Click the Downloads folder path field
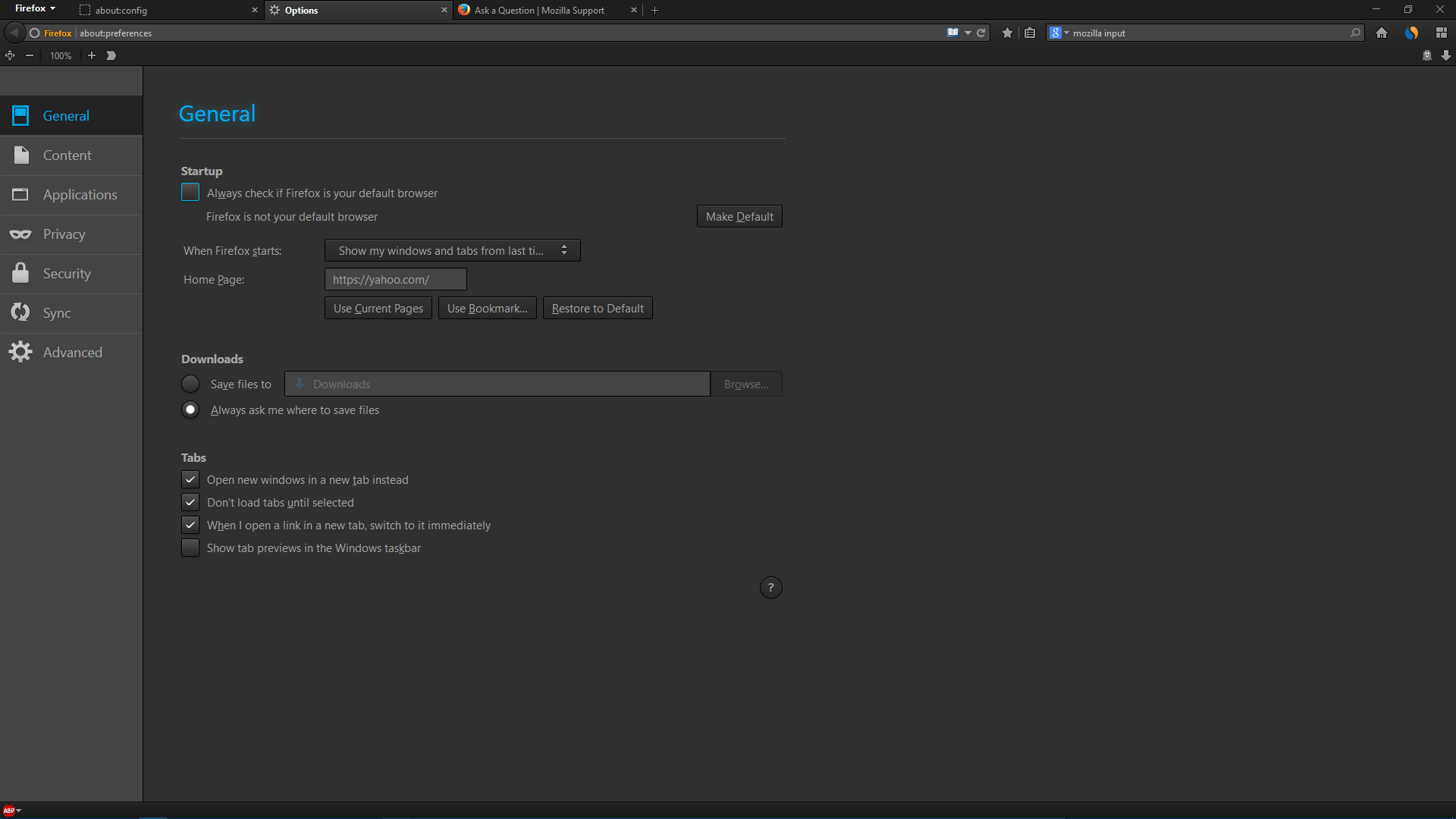 pos(497,384)
